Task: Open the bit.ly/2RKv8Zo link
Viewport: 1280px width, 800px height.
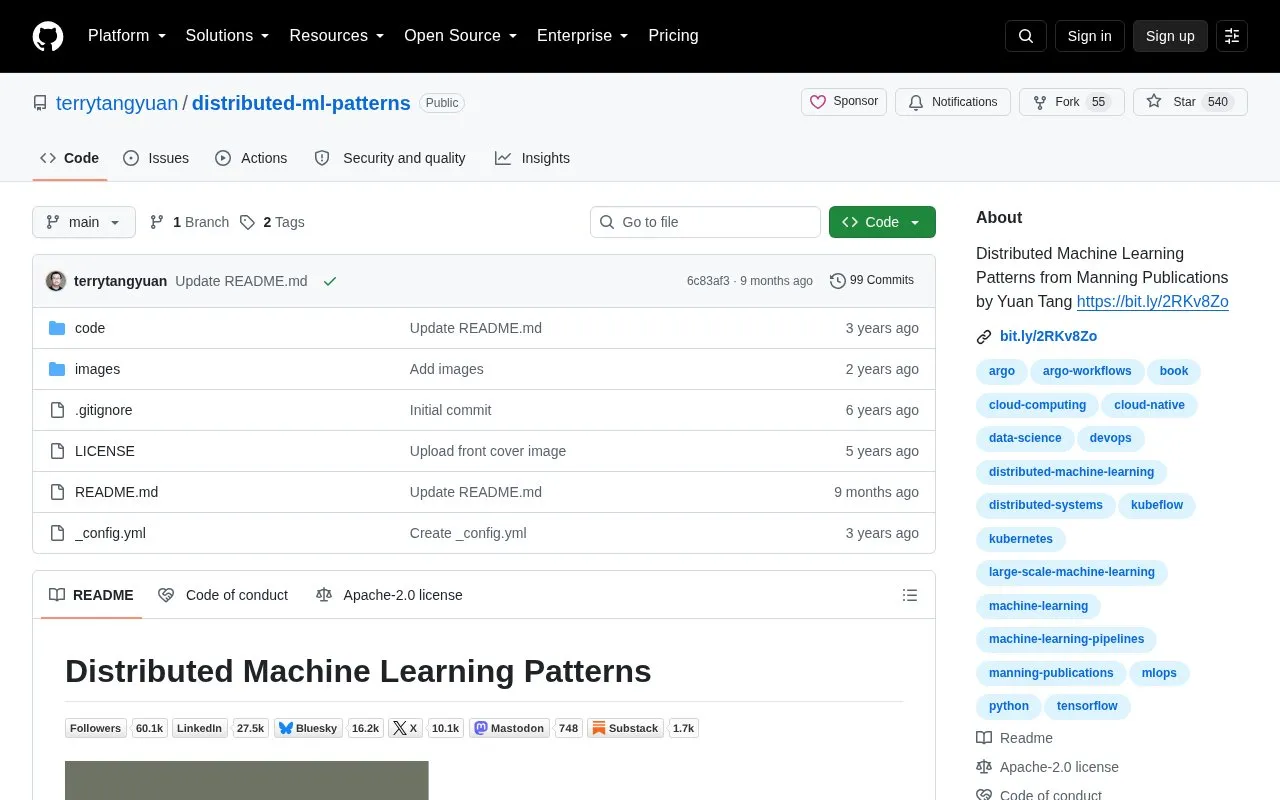Action: pos(1048,336)
